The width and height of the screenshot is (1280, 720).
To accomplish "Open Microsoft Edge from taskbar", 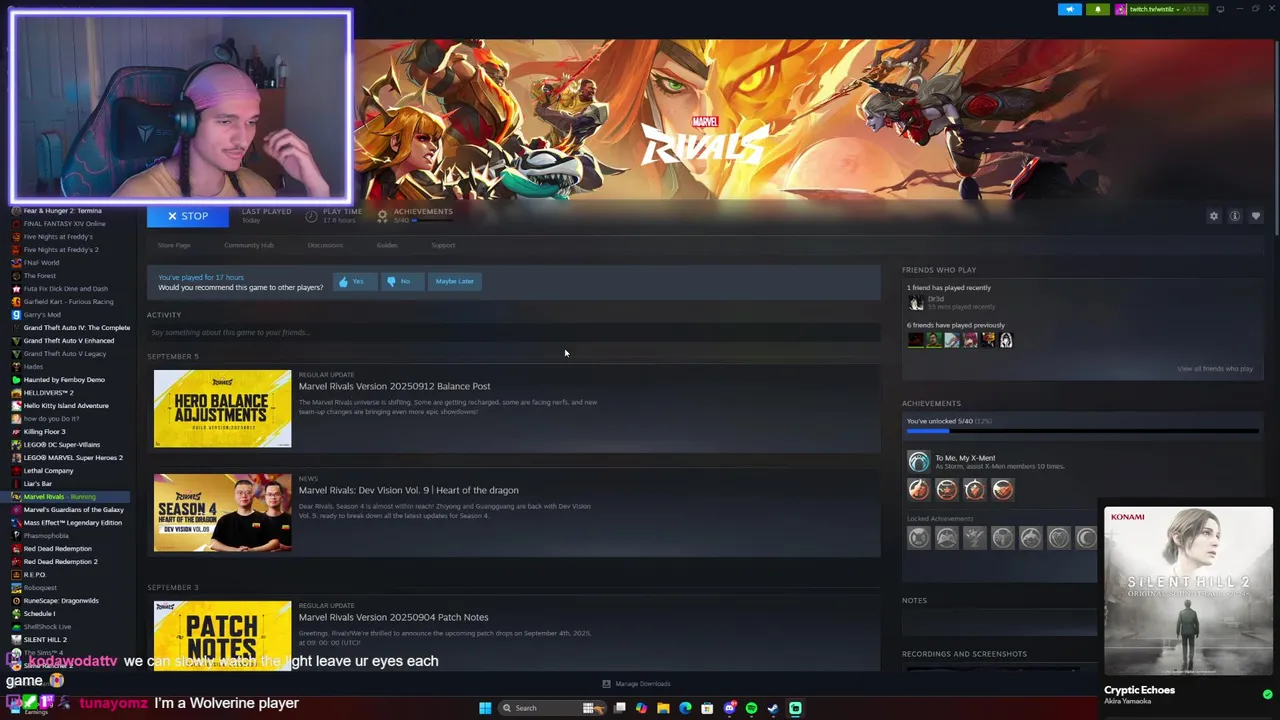I will 685,708.
